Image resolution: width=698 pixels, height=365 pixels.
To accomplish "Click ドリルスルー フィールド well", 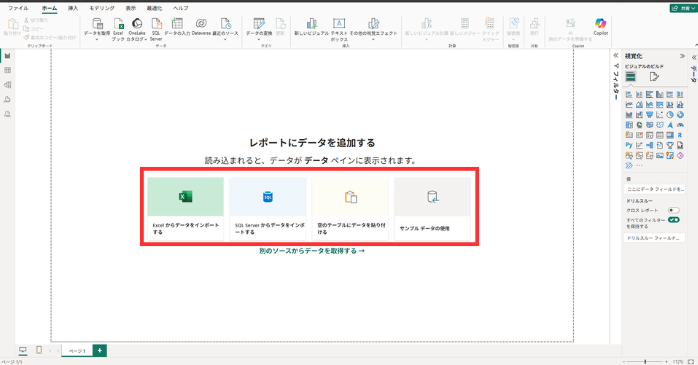I will pos(654,238).
